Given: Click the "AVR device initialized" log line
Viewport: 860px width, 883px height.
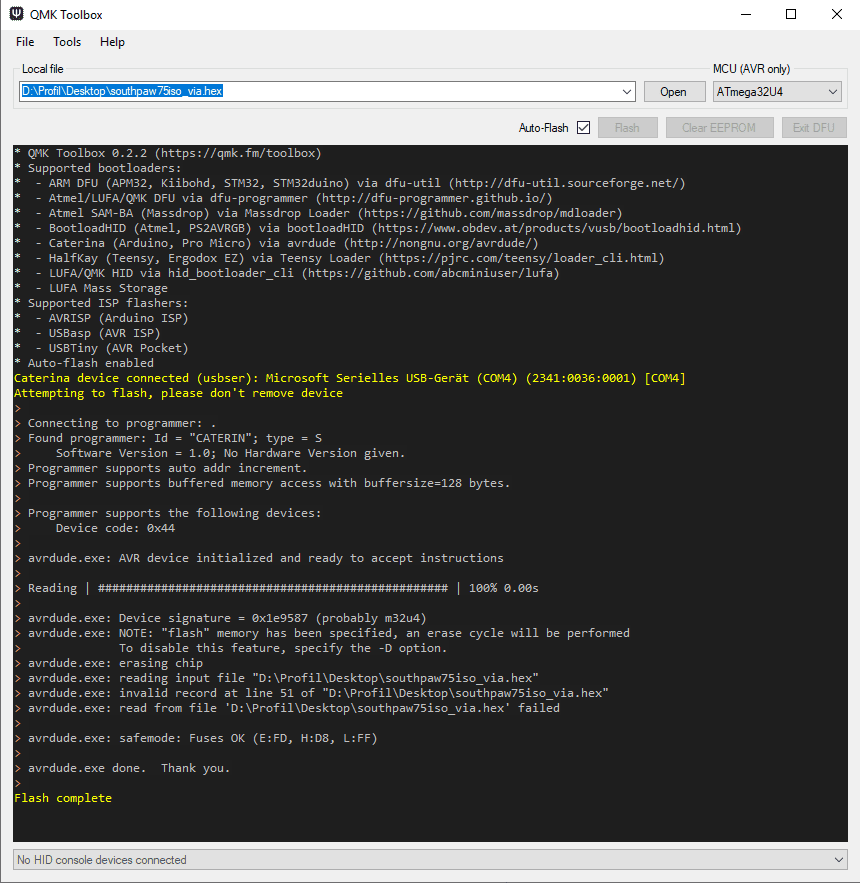Looking at the screenshot, I should pos(259,558).
